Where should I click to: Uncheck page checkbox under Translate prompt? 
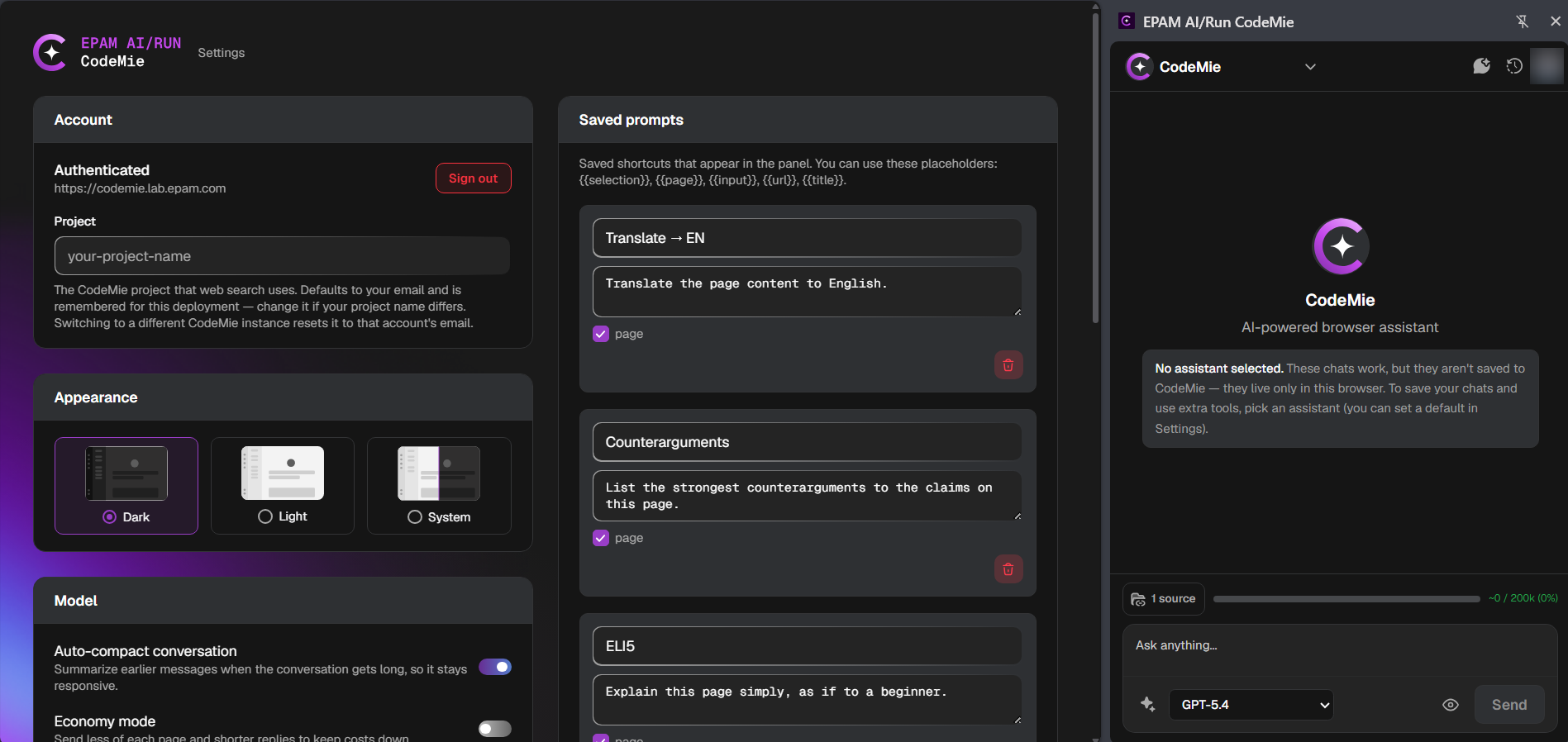pyautogui.click(x=601, y=334)
